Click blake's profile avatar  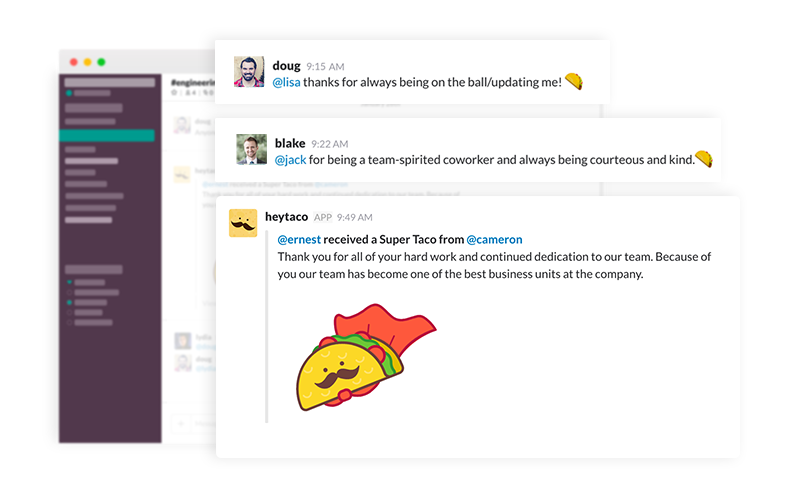click(252, 149)
